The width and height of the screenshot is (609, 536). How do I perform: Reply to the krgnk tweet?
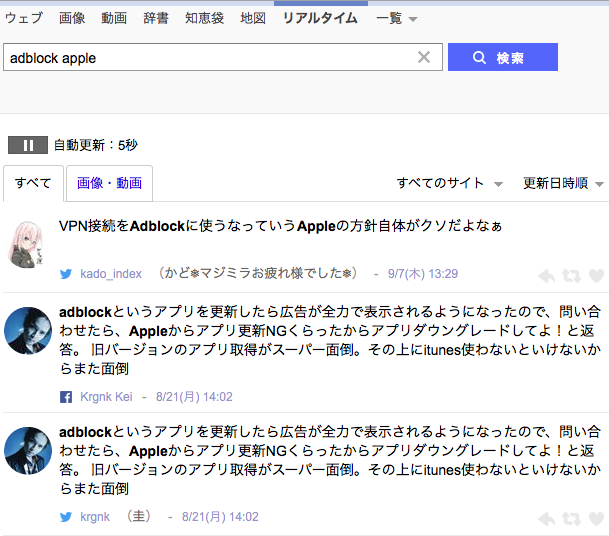point(547,519)
